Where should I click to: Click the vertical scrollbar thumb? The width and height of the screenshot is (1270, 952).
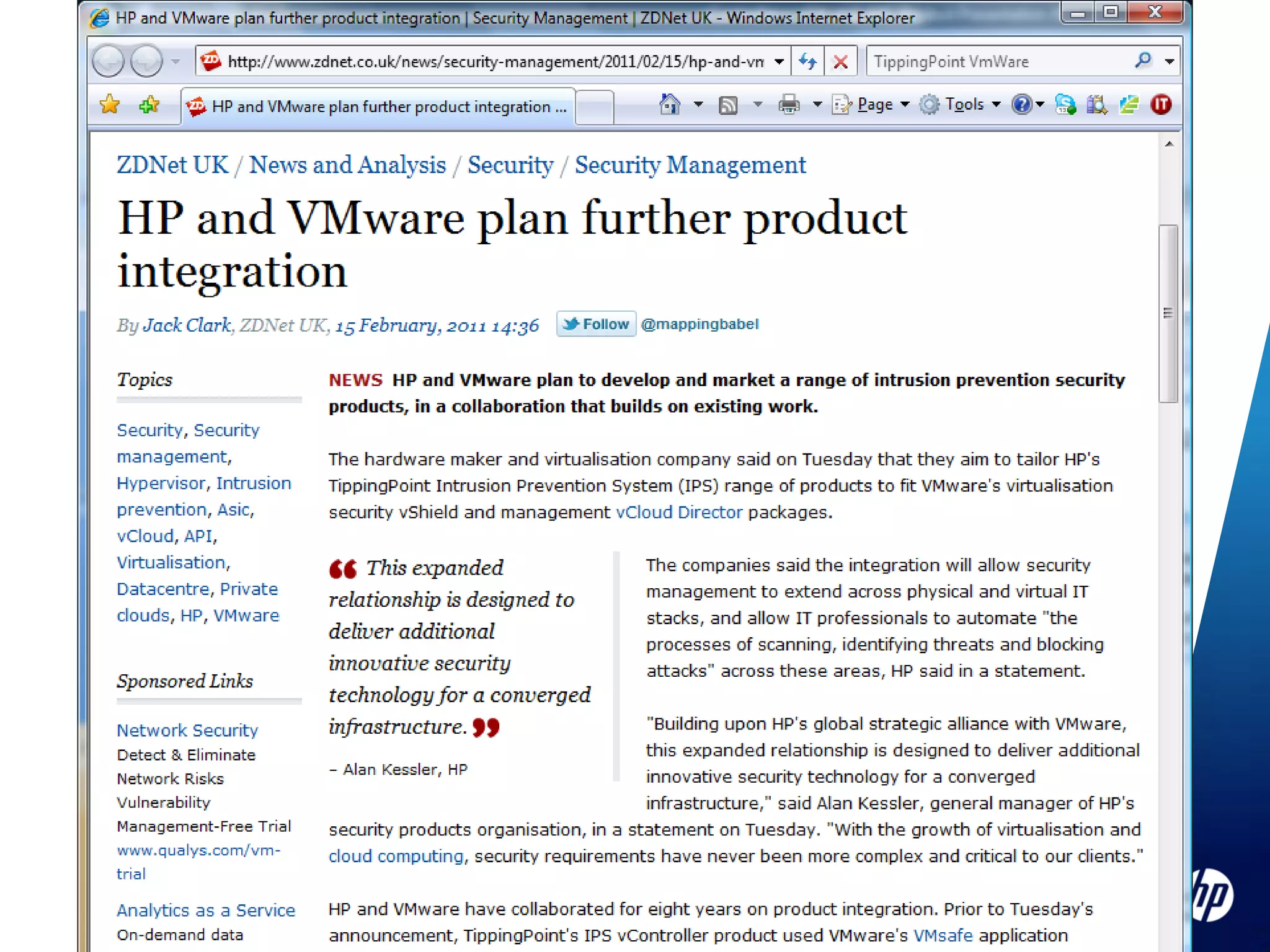(x=1168, y=313)
